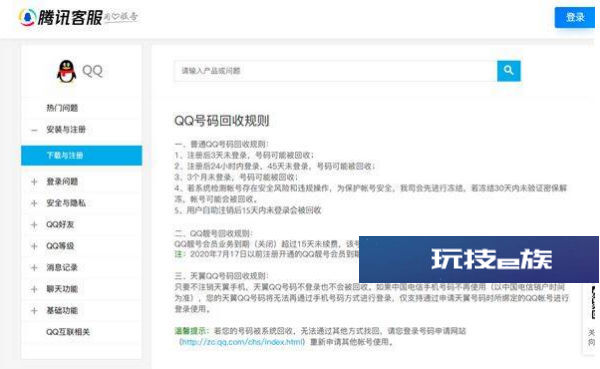The width and height of the screenshot is (600, 369).
Task: Click the 消息记录 sidebar label
Action: click(x=62, y=268)
